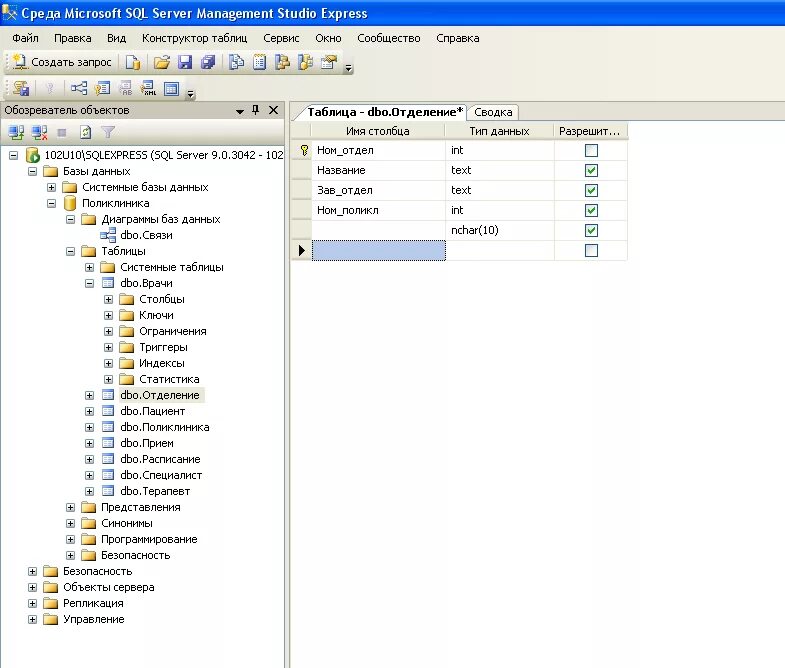Click the manage check constraints icon

pos(171,89)
